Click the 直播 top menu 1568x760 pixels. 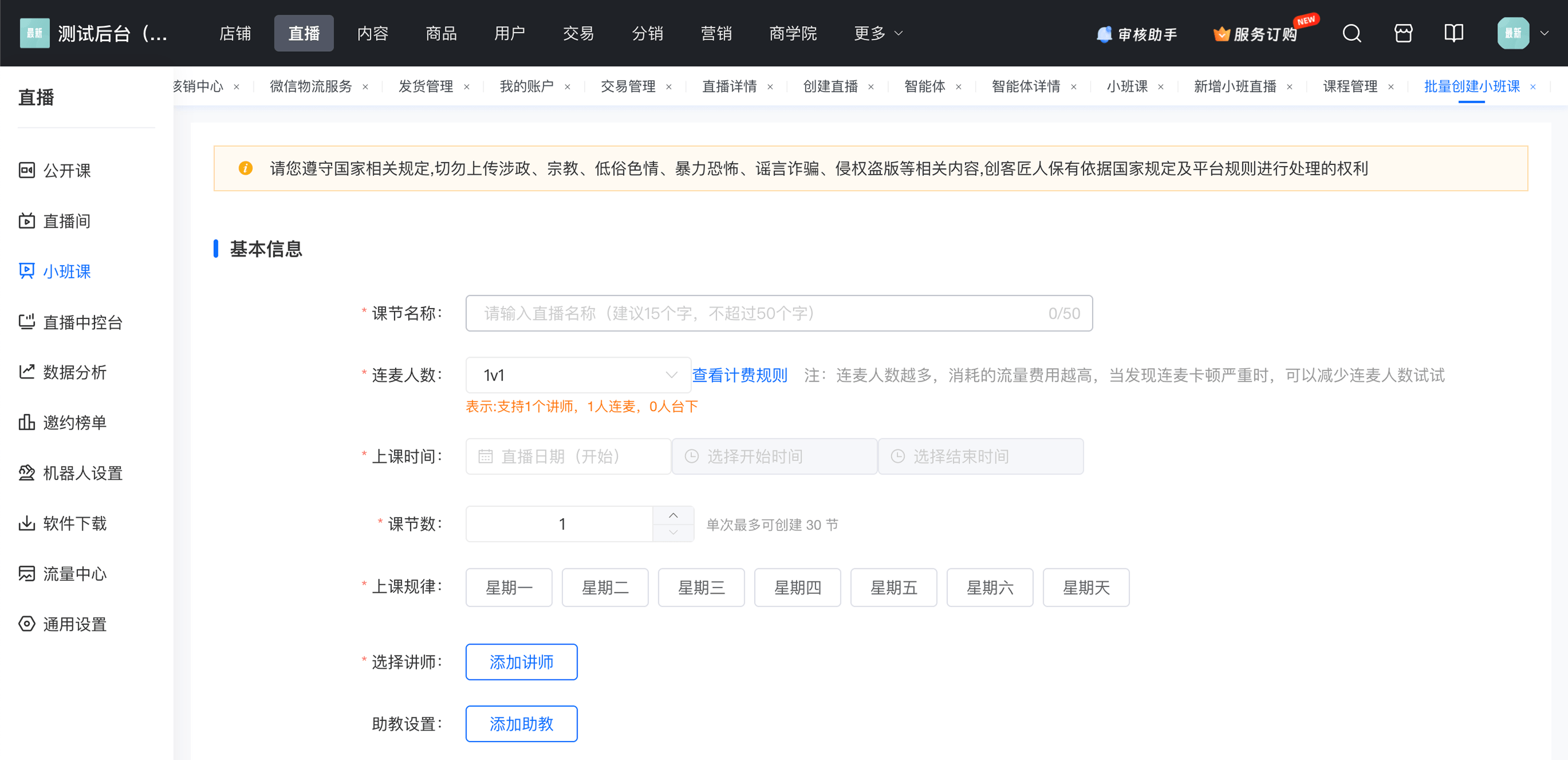click(304, 33)
